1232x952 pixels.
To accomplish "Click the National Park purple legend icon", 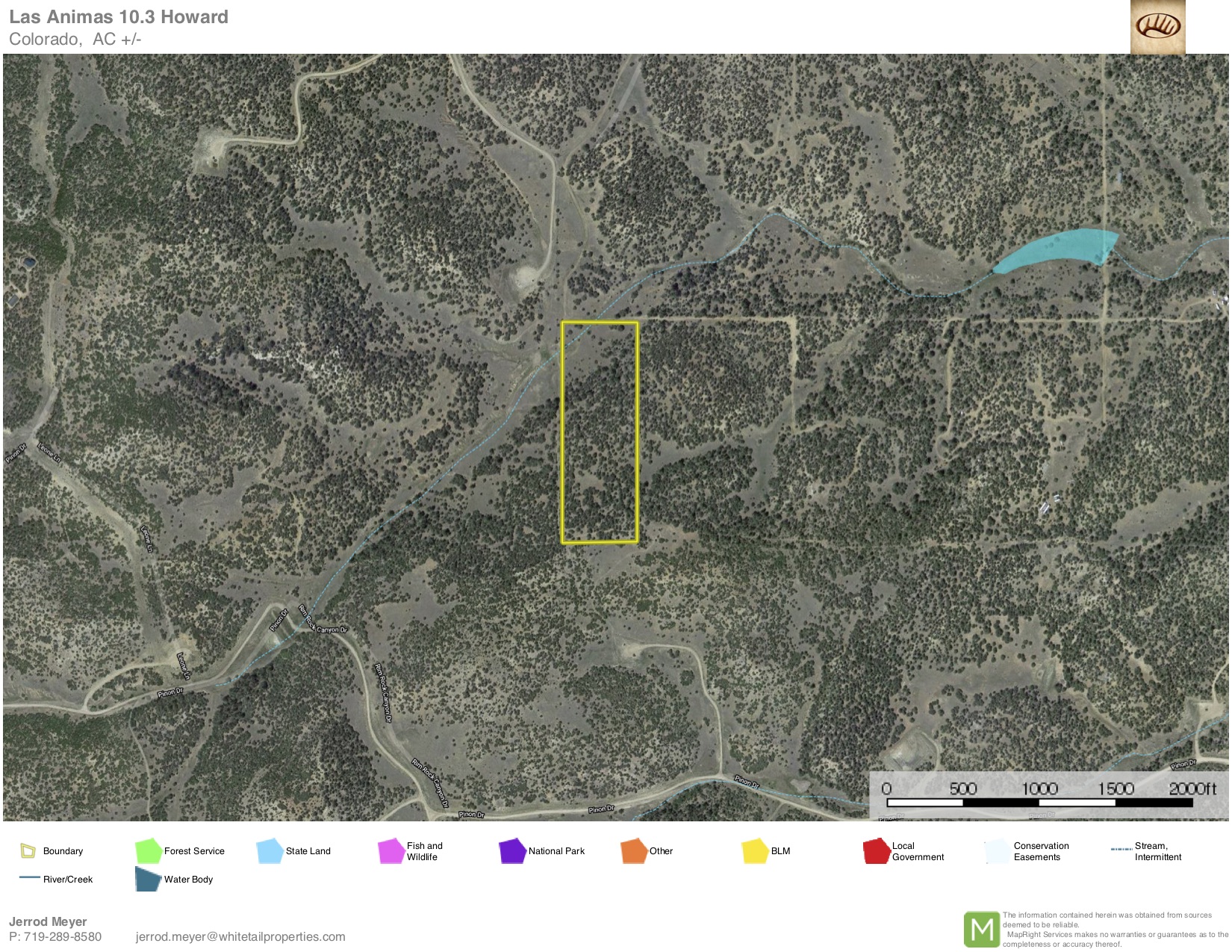I will [x=512, y=850].
